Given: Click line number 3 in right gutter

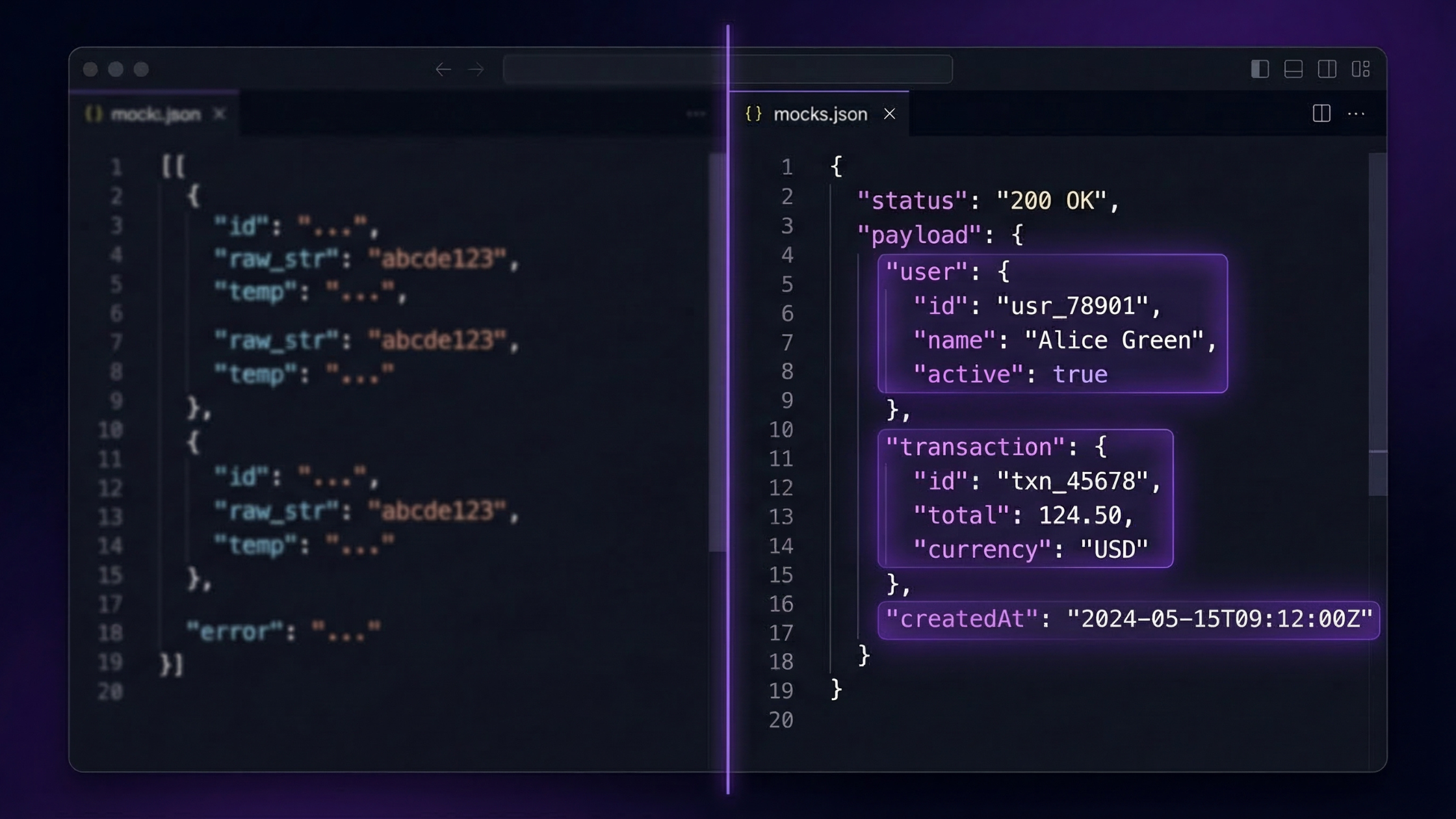Looking at the screenshot, I should [x=787, y=226].
